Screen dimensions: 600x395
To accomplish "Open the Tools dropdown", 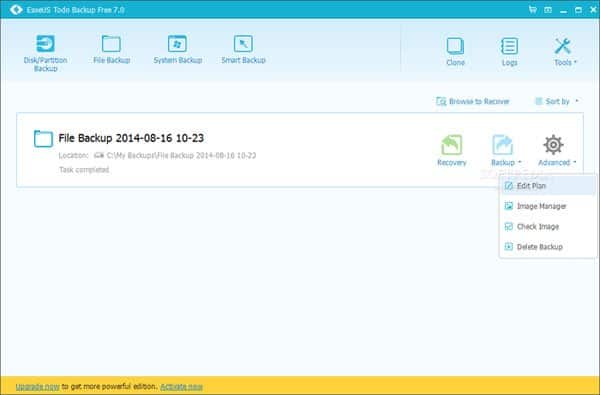I will 564,52.
